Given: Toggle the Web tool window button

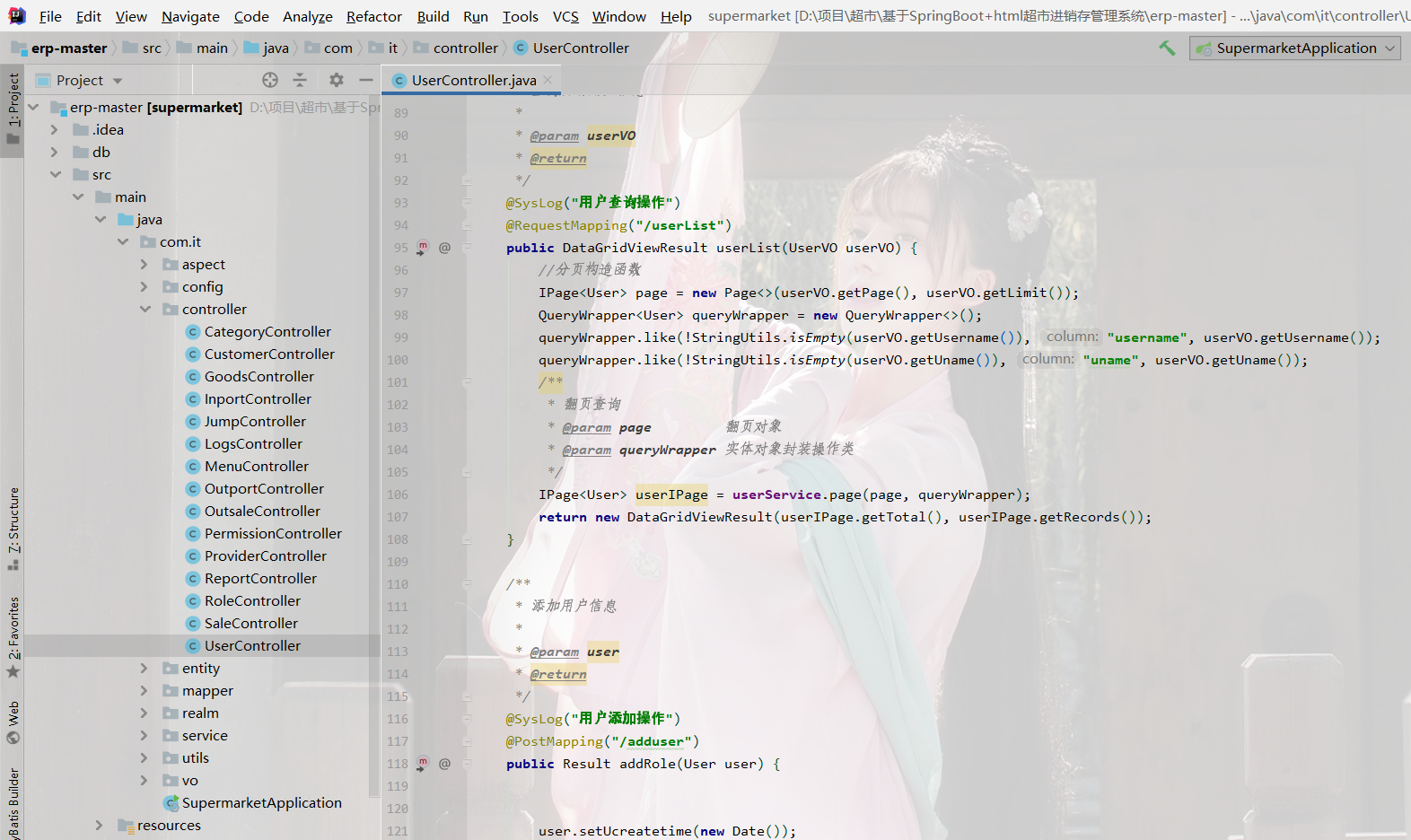Looking at the screenshot, I should tap(13, 723).
